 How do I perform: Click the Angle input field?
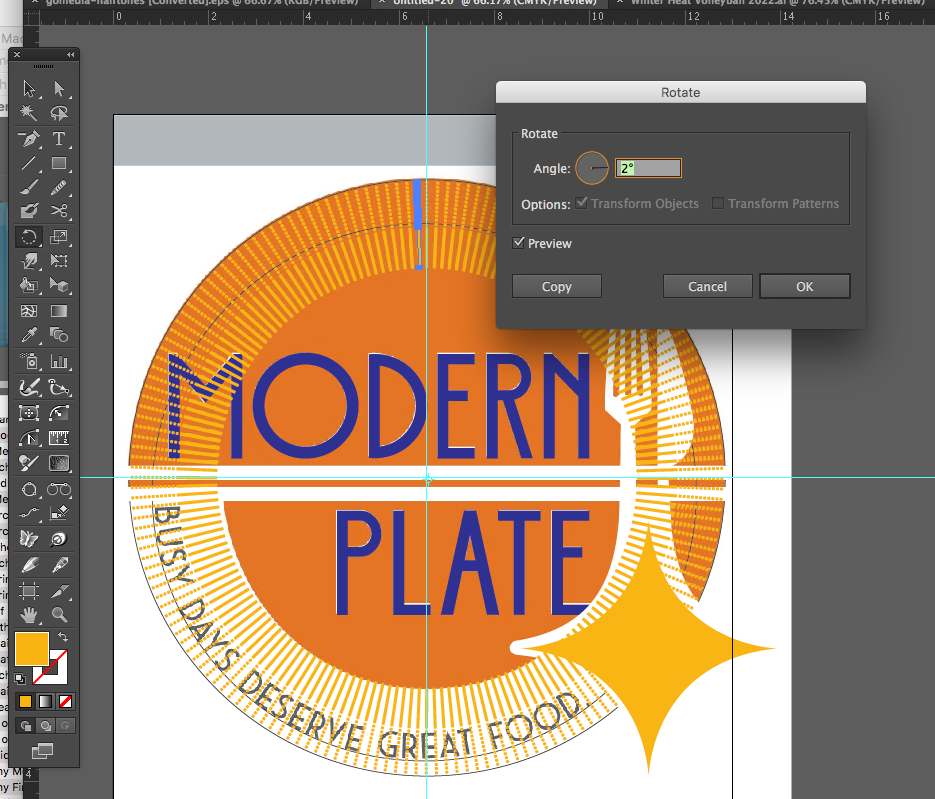tap(648, 169)
